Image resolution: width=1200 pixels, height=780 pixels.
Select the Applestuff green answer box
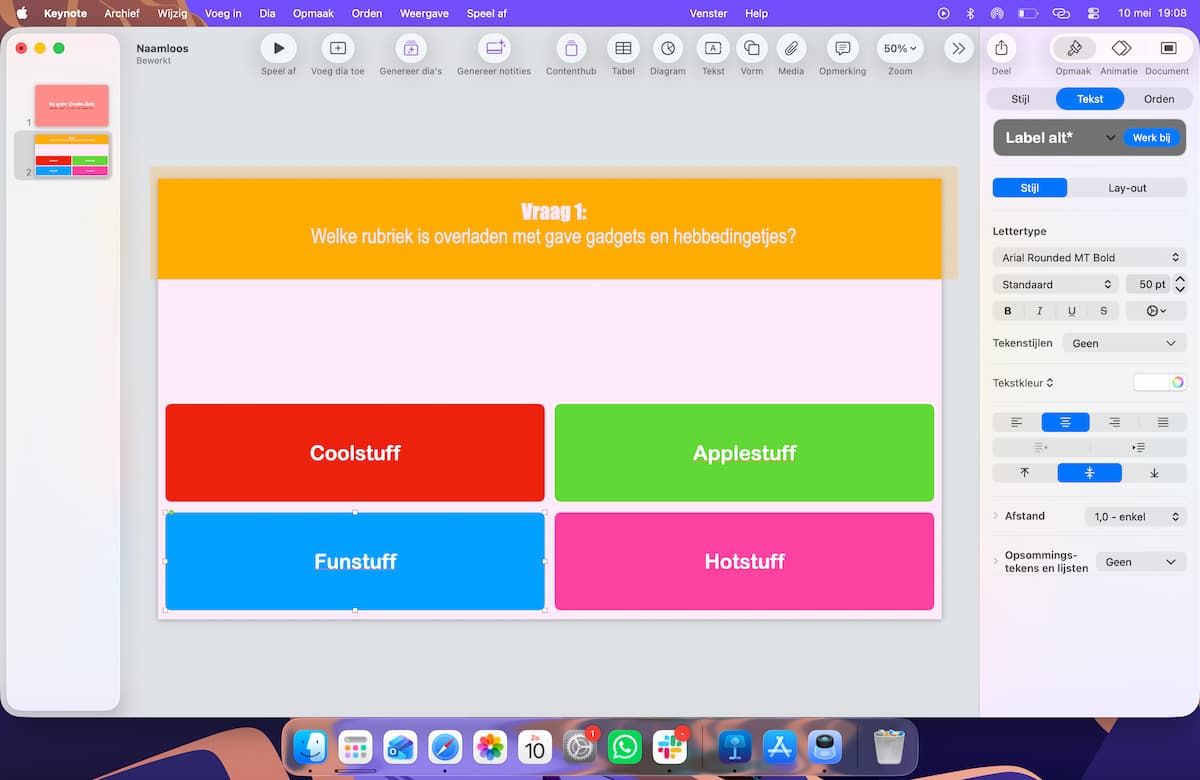click(x=744, y=452)
